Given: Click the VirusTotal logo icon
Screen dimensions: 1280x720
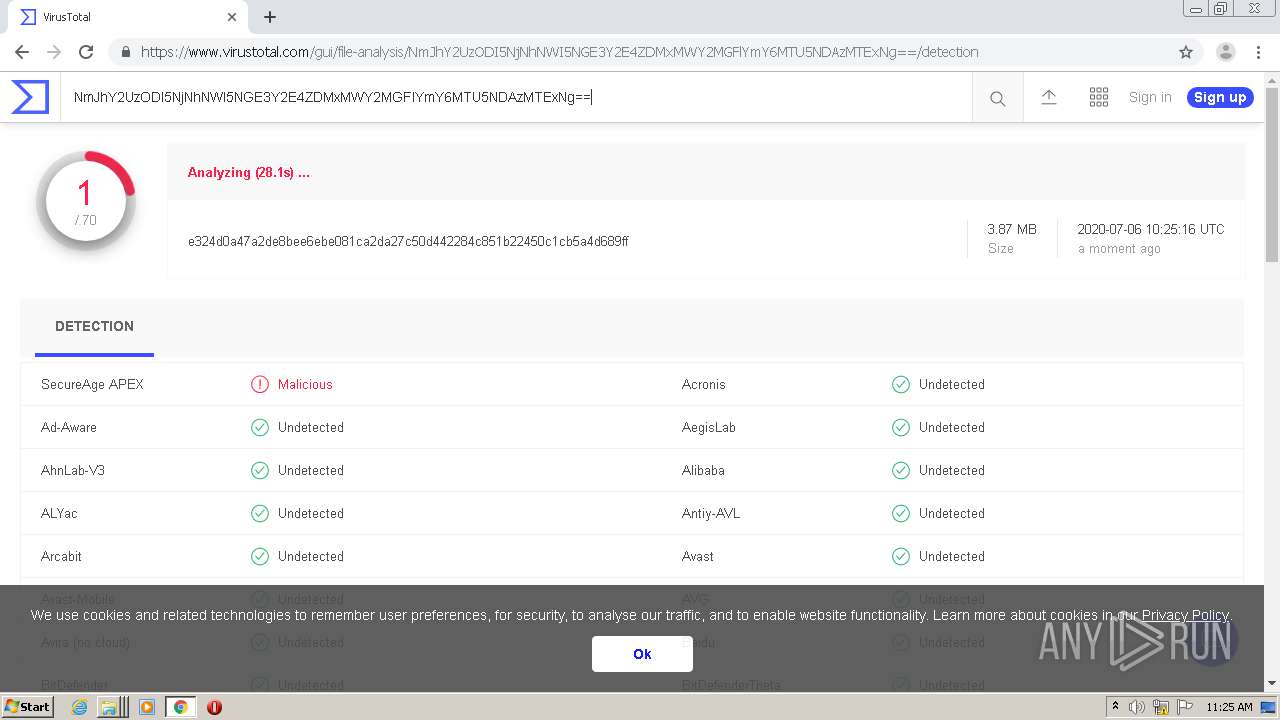Looking at the screenshot, I should pos(30,97).
